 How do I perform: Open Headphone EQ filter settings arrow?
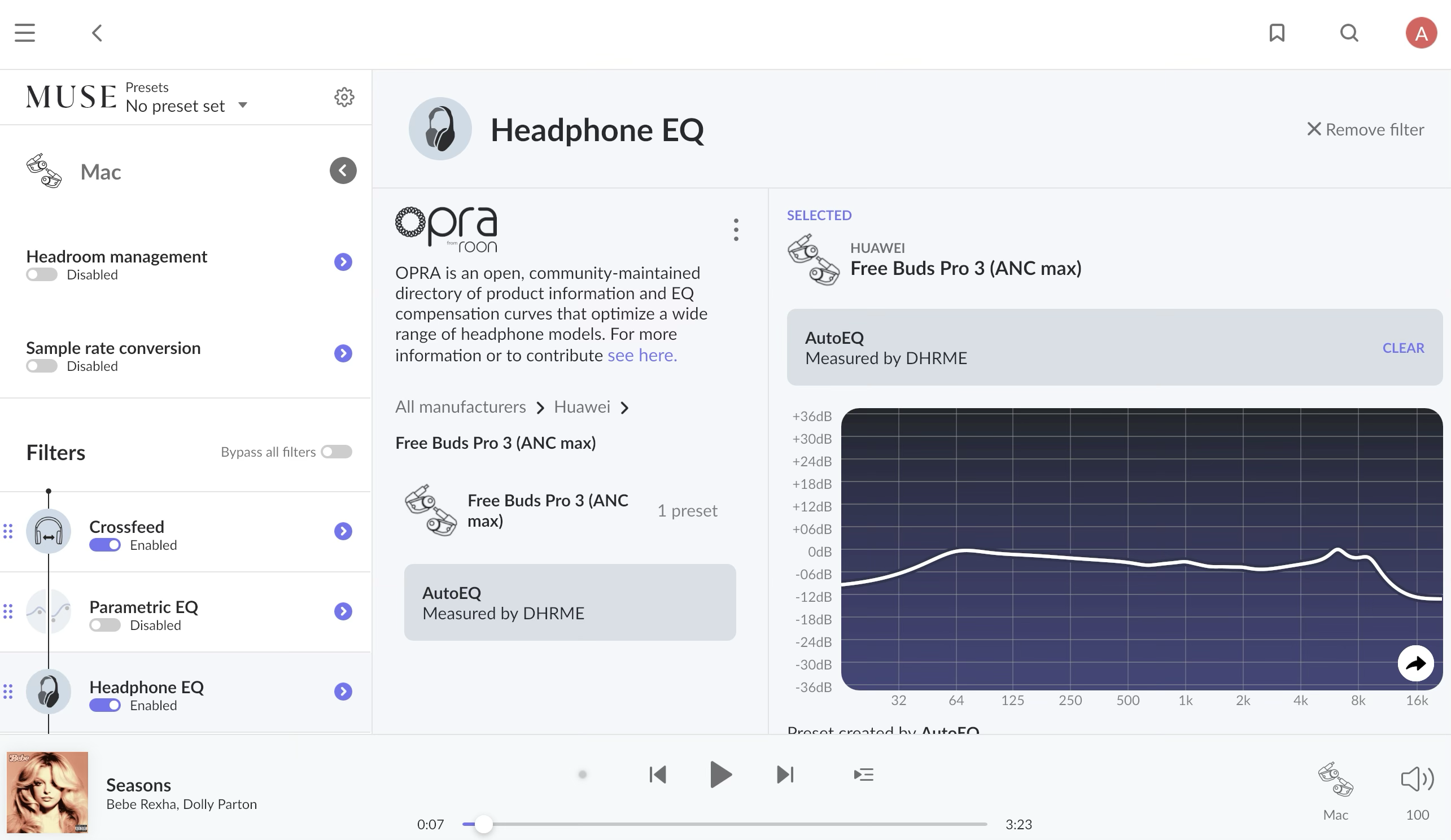click(x=343, y=691)
